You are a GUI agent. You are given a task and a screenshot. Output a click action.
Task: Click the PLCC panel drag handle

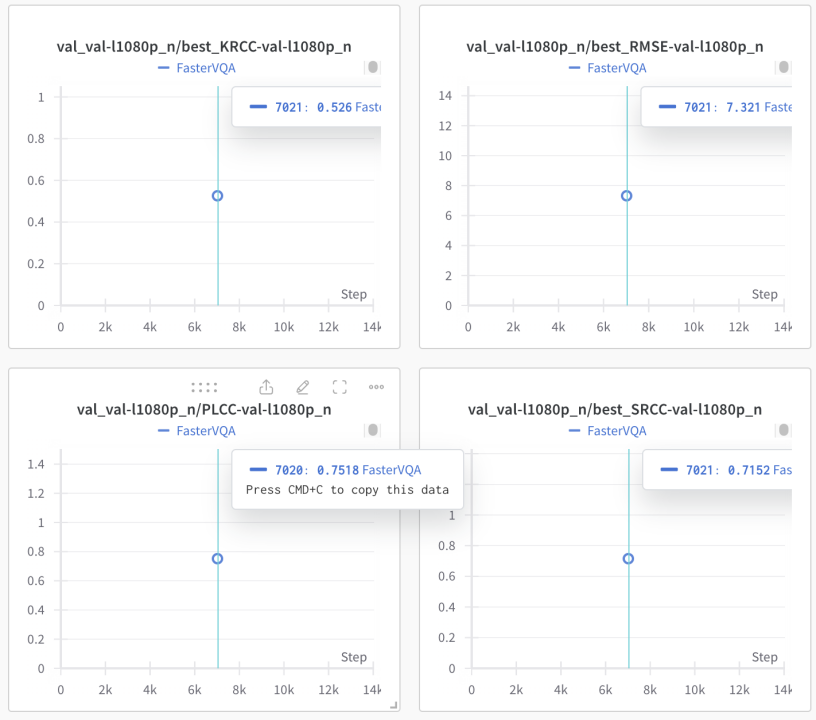[x=204, y=387]
